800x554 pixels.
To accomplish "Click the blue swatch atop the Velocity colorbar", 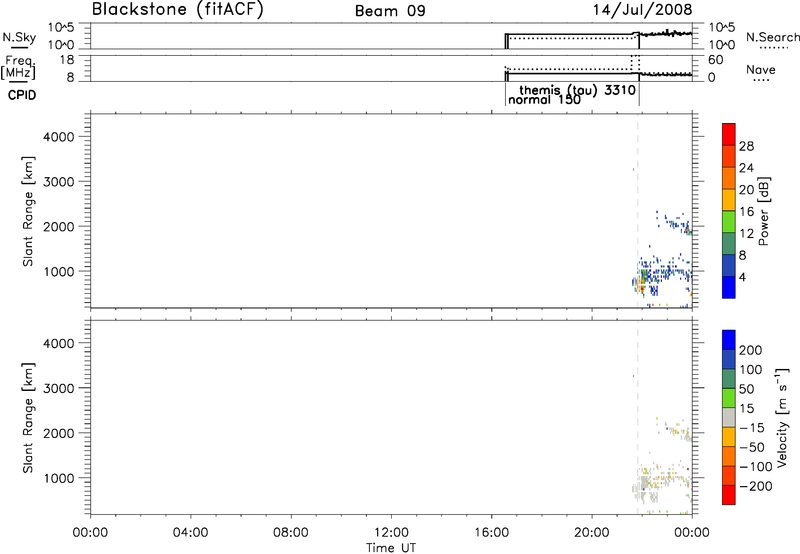I will coord(729,340).
